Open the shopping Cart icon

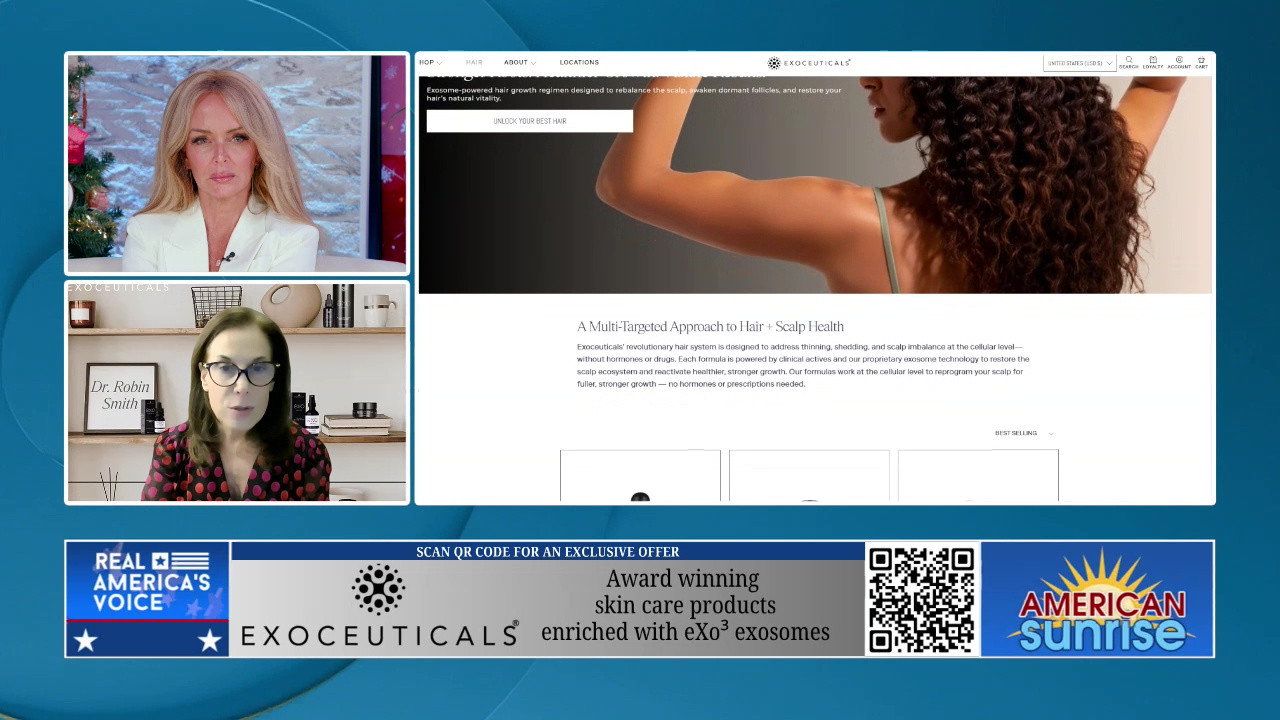tap(1201, 62)
